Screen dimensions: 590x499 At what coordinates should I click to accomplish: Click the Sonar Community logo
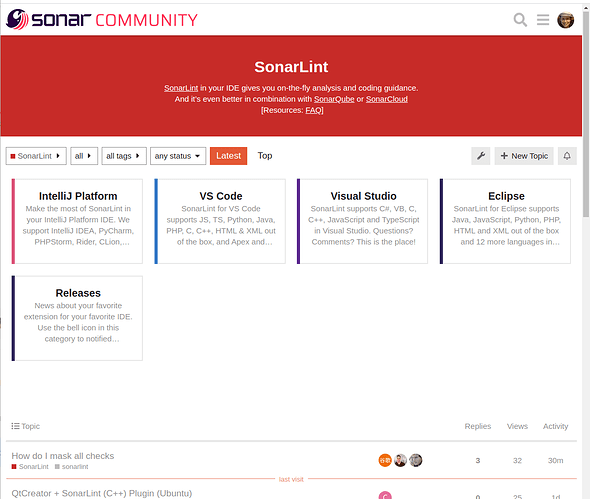(102, 20)
